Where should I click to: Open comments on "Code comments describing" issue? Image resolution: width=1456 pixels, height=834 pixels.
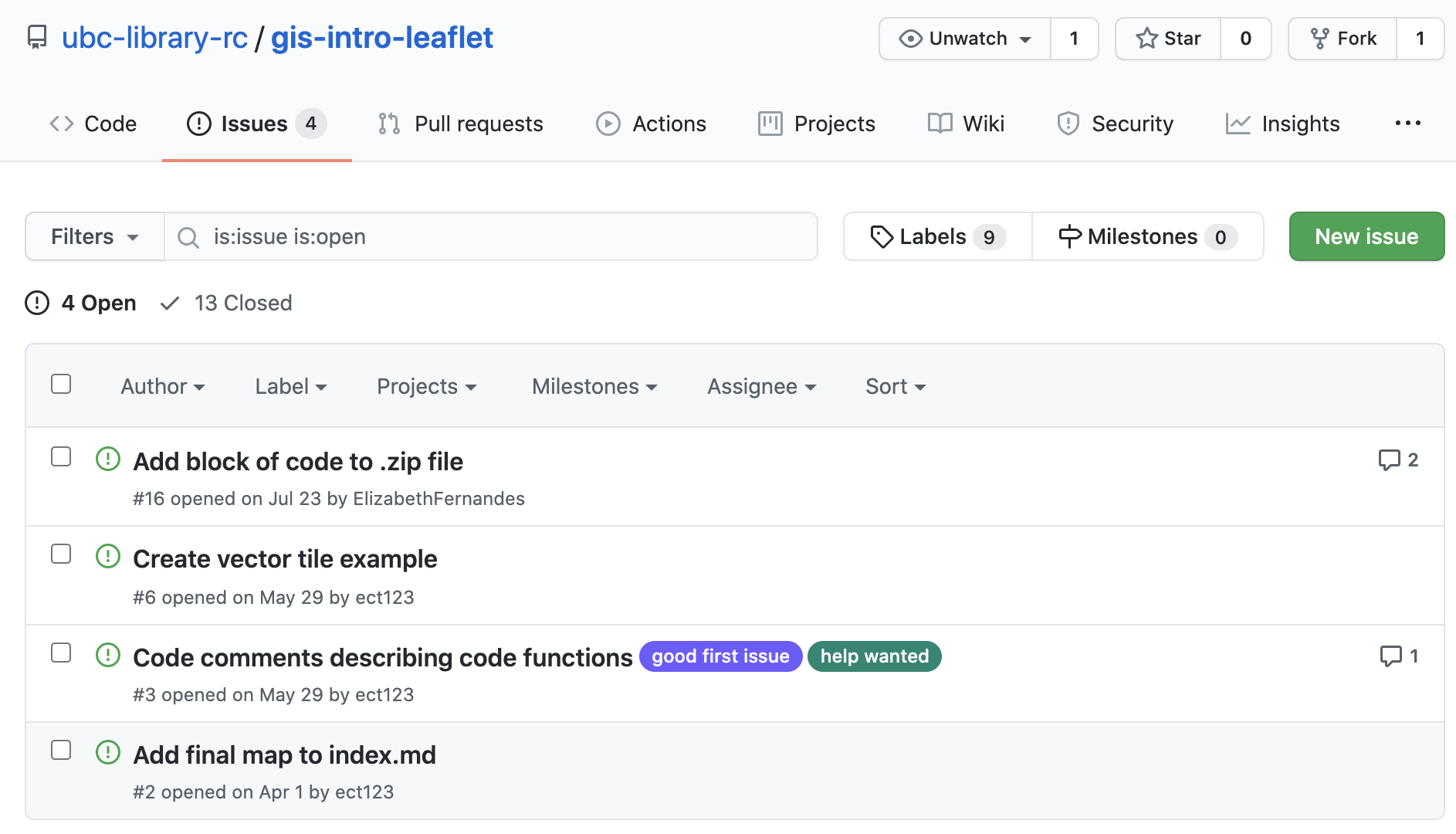click(x=1399, y=656)
